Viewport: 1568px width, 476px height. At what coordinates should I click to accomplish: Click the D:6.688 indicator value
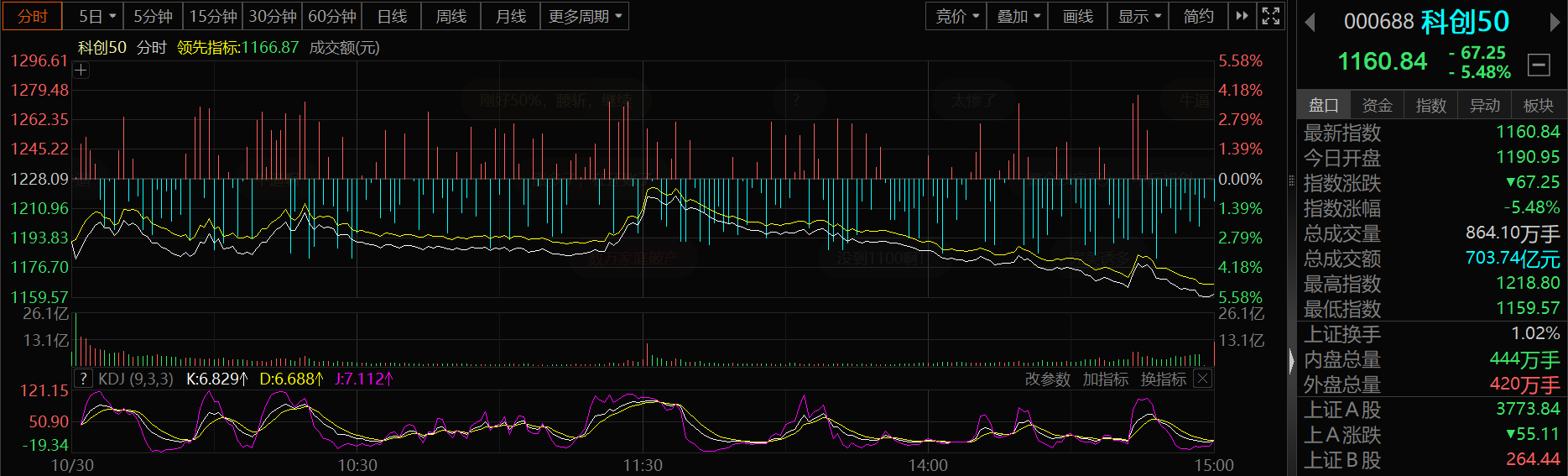(291, 379)
